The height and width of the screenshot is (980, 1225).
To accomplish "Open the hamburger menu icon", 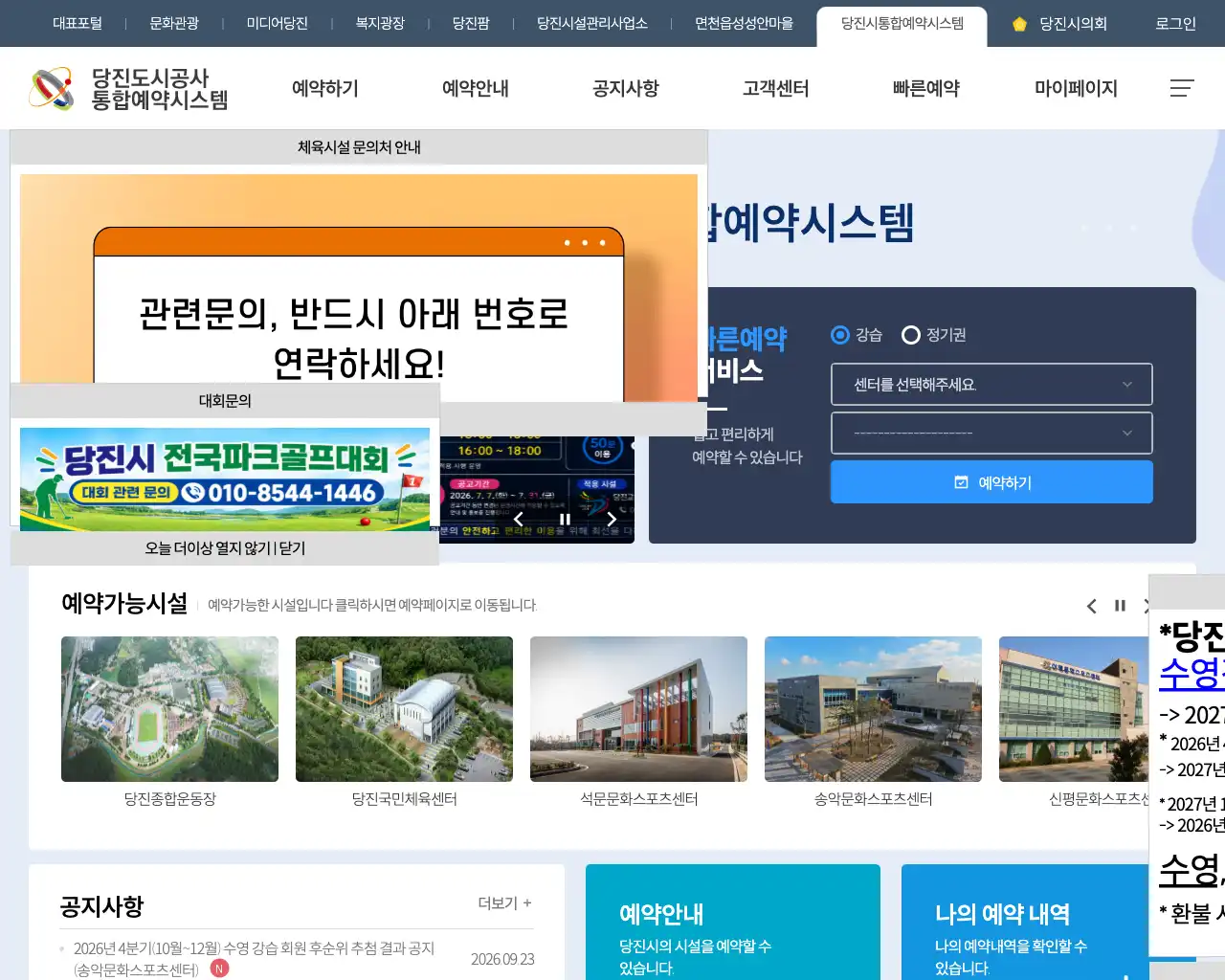I will [x=1182, y=88].
